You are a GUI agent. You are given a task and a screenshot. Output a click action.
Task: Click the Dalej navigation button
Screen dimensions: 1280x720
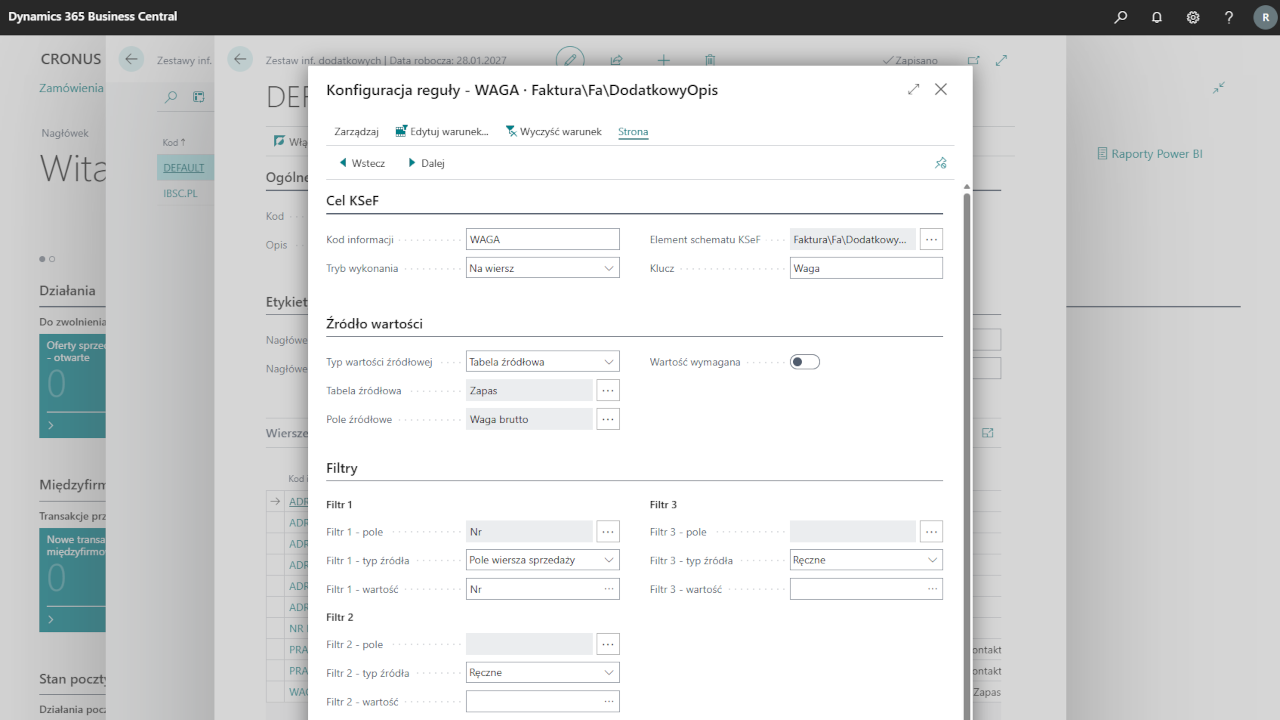click(426, 163)
